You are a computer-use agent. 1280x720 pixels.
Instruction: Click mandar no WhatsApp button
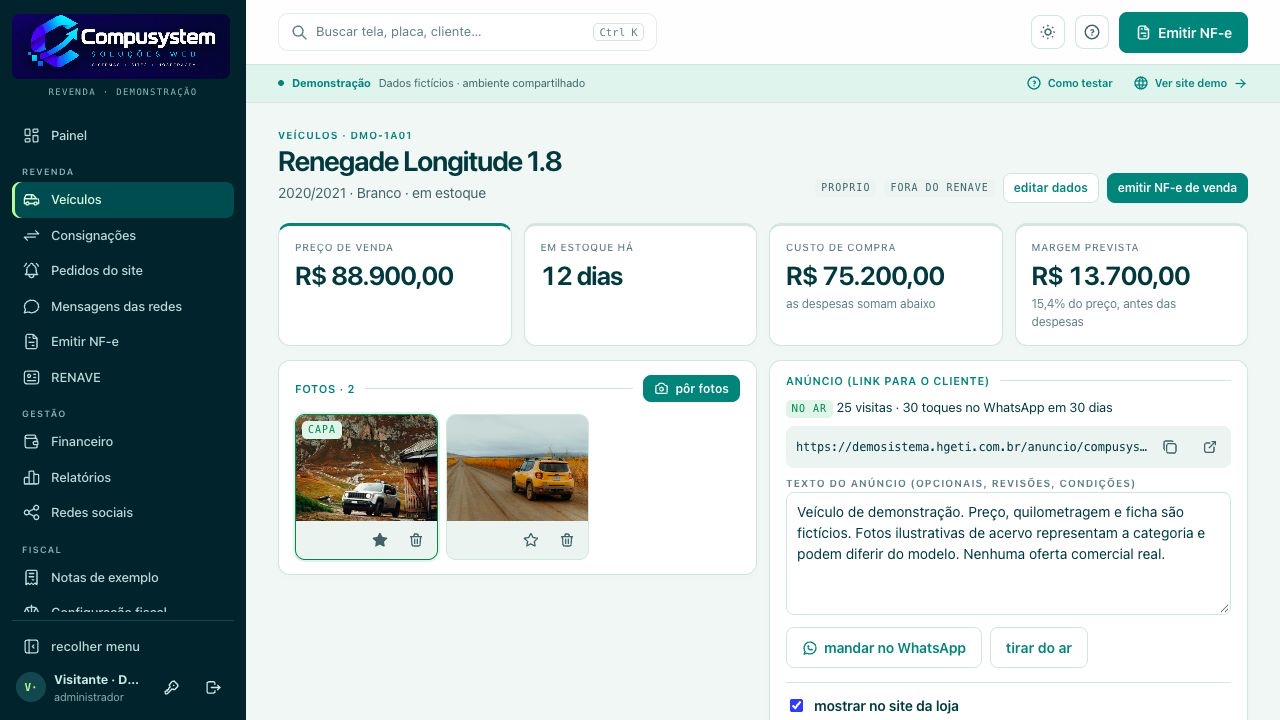pos(884,648)
